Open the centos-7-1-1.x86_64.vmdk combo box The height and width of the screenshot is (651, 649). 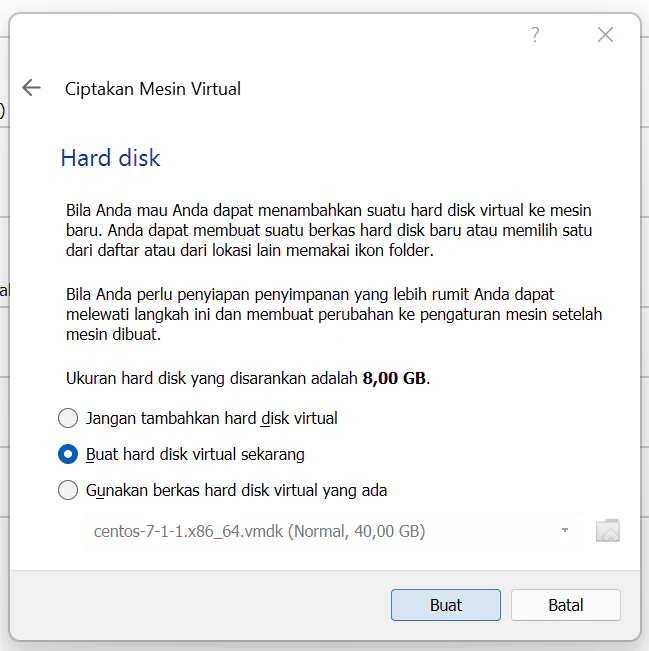tap(333, 531)
